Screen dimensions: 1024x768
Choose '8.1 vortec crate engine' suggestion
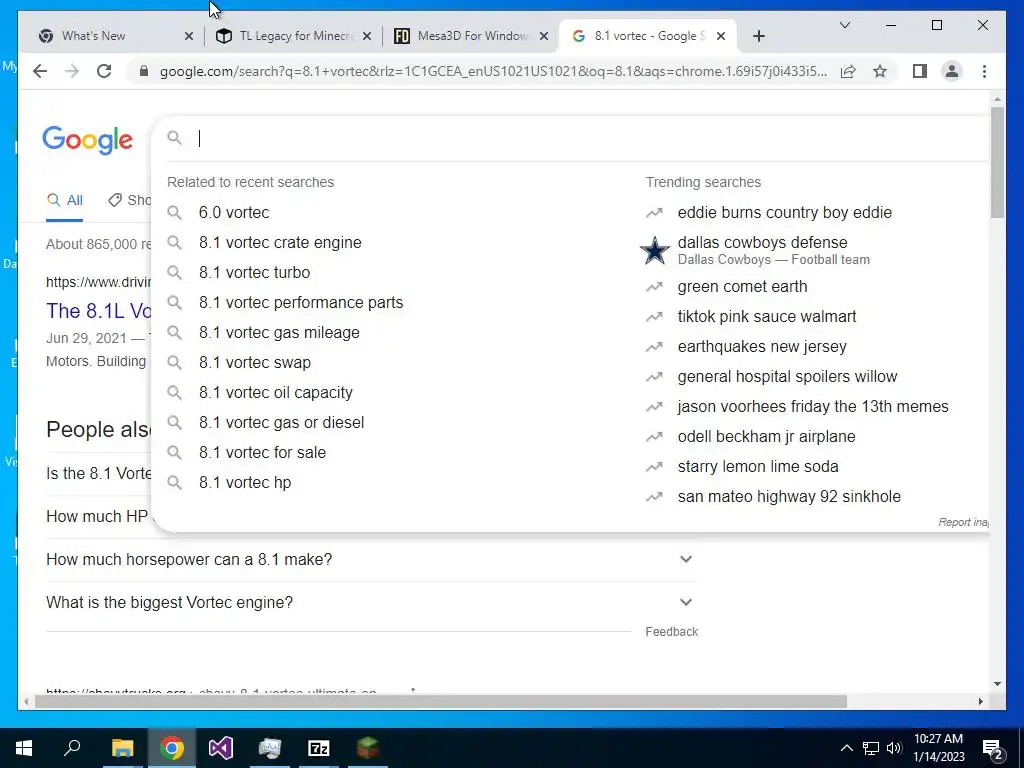click(x=280, y=242)
